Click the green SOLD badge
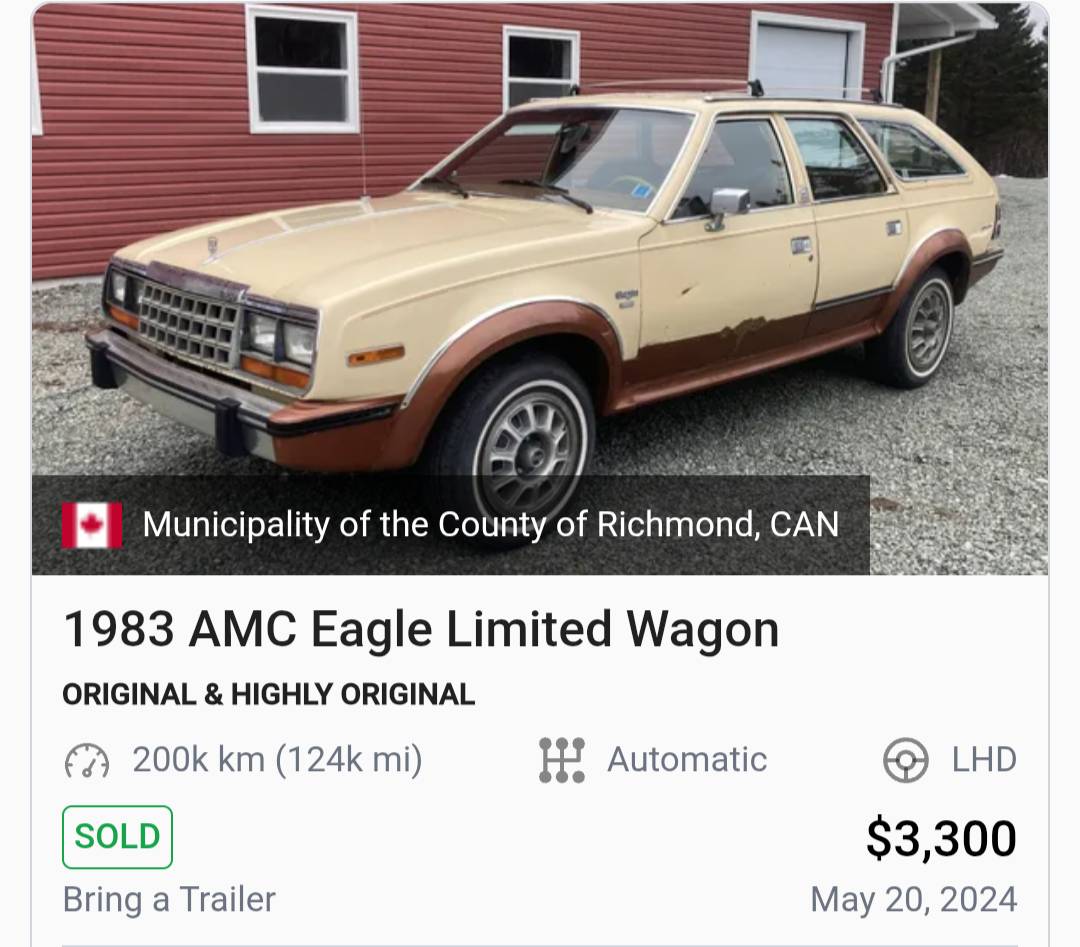Image resolution: width=1080 pixels, height=947 pixels. click(x=117, y=837)
